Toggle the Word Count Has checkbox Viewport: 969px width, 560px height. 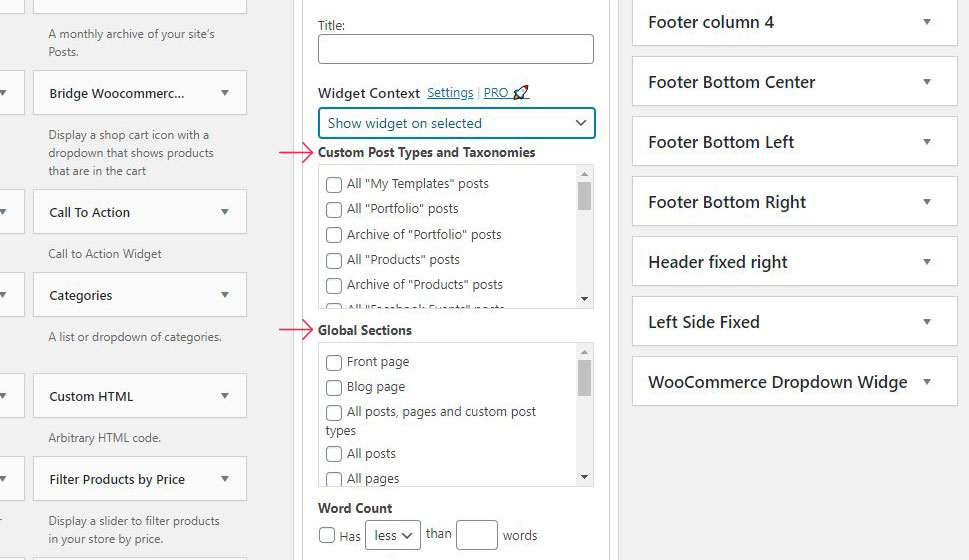point(327,535)
